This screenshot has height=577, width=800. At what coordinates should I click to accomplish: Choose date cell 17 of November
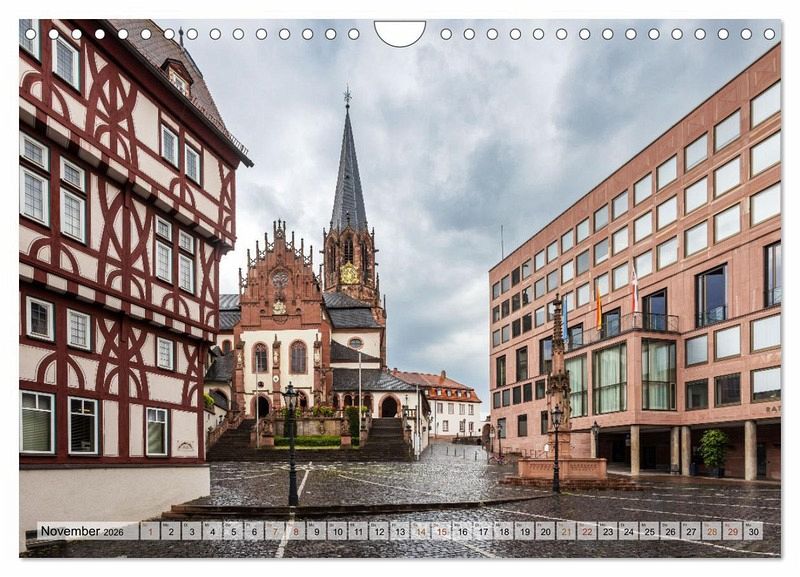483,531
